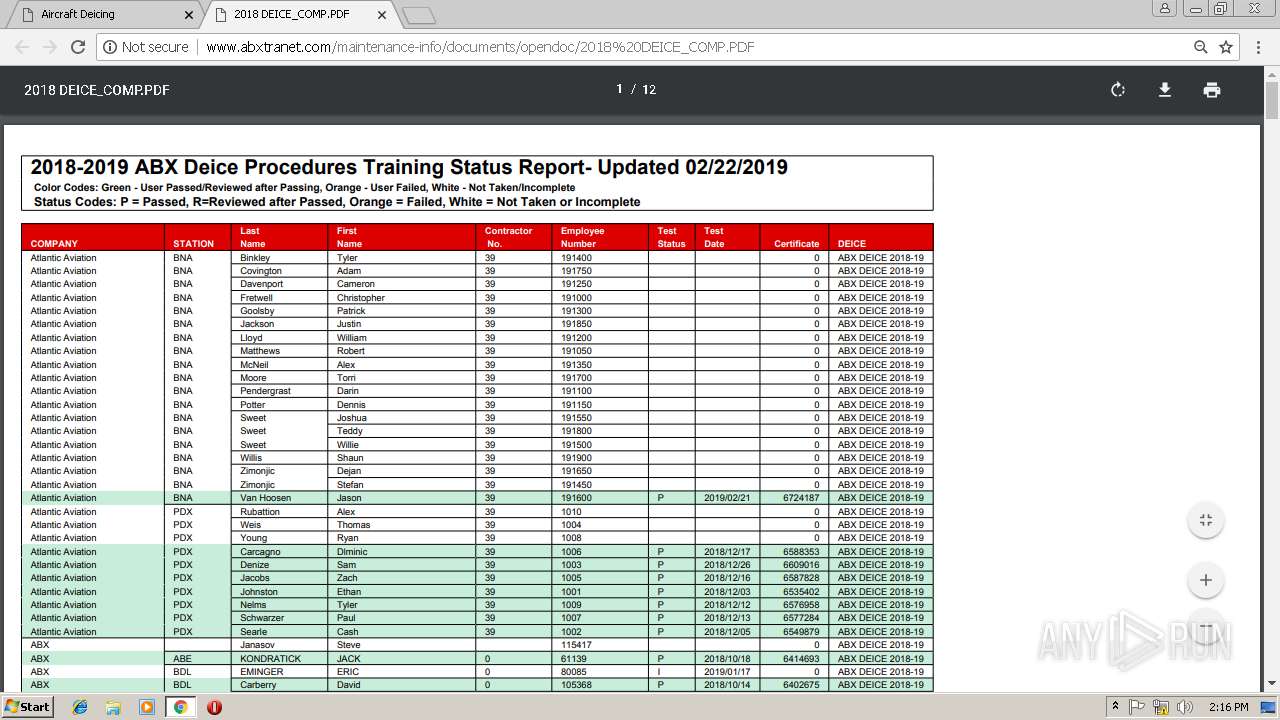Open the media player taskbar icon

point(147,707)
